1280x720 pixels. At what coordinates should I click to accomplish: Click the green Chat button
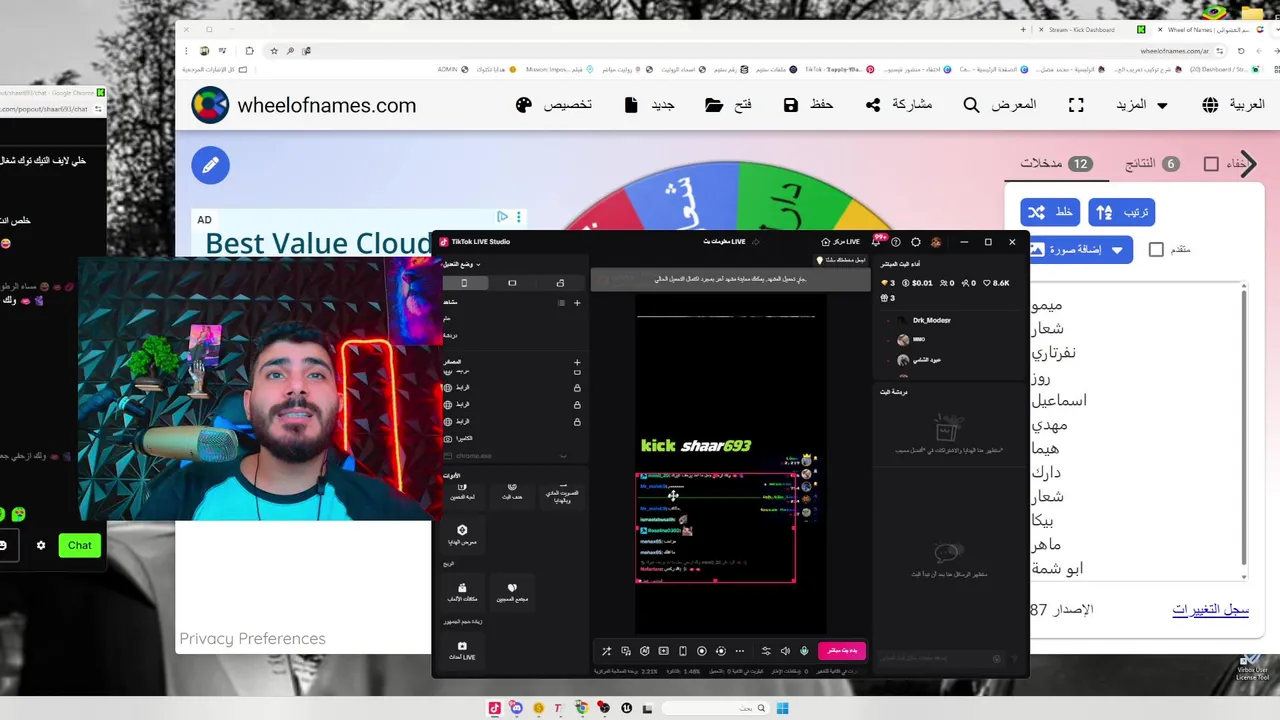[x=79, y=545]
